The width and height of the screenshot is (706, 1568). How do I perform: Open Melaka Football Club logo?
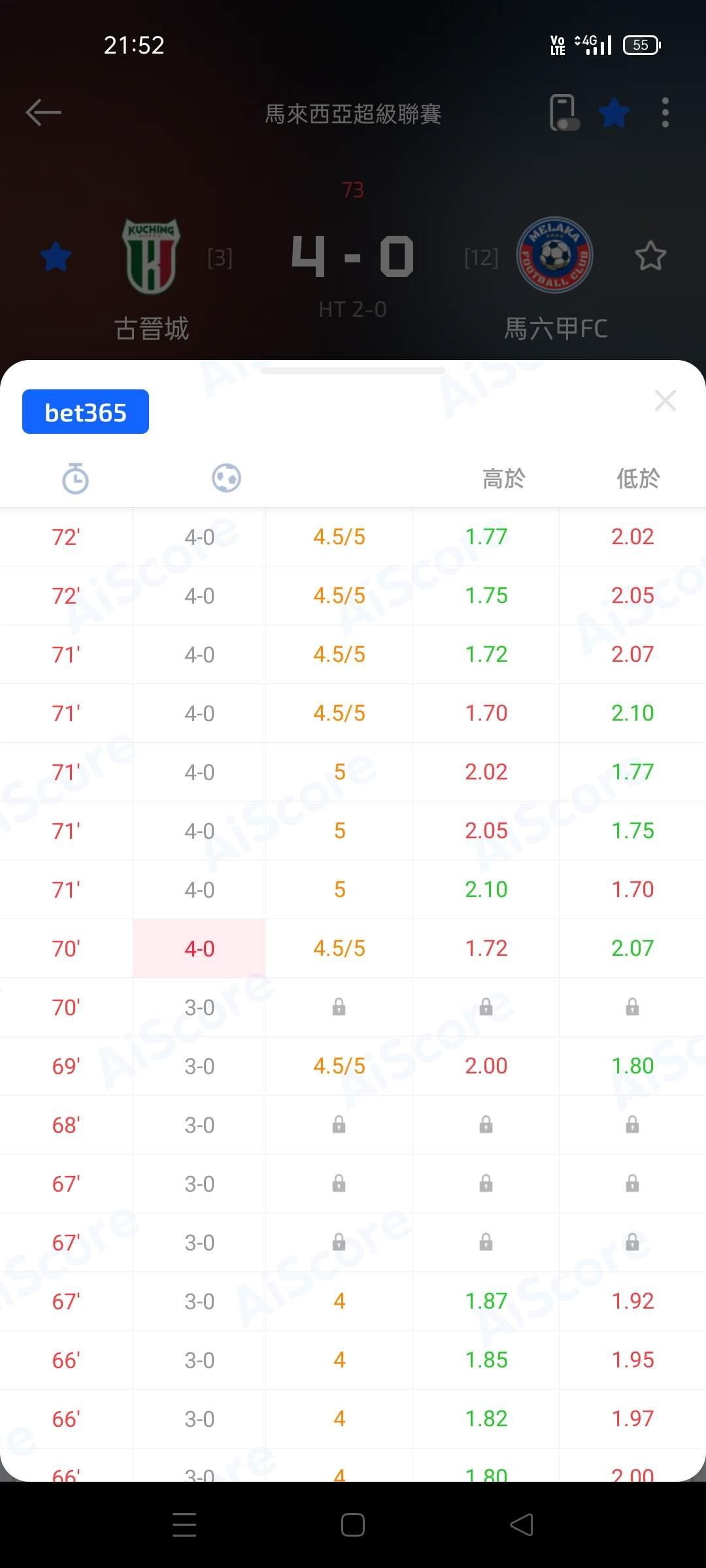pyautogui.click(x=555, y=255)
